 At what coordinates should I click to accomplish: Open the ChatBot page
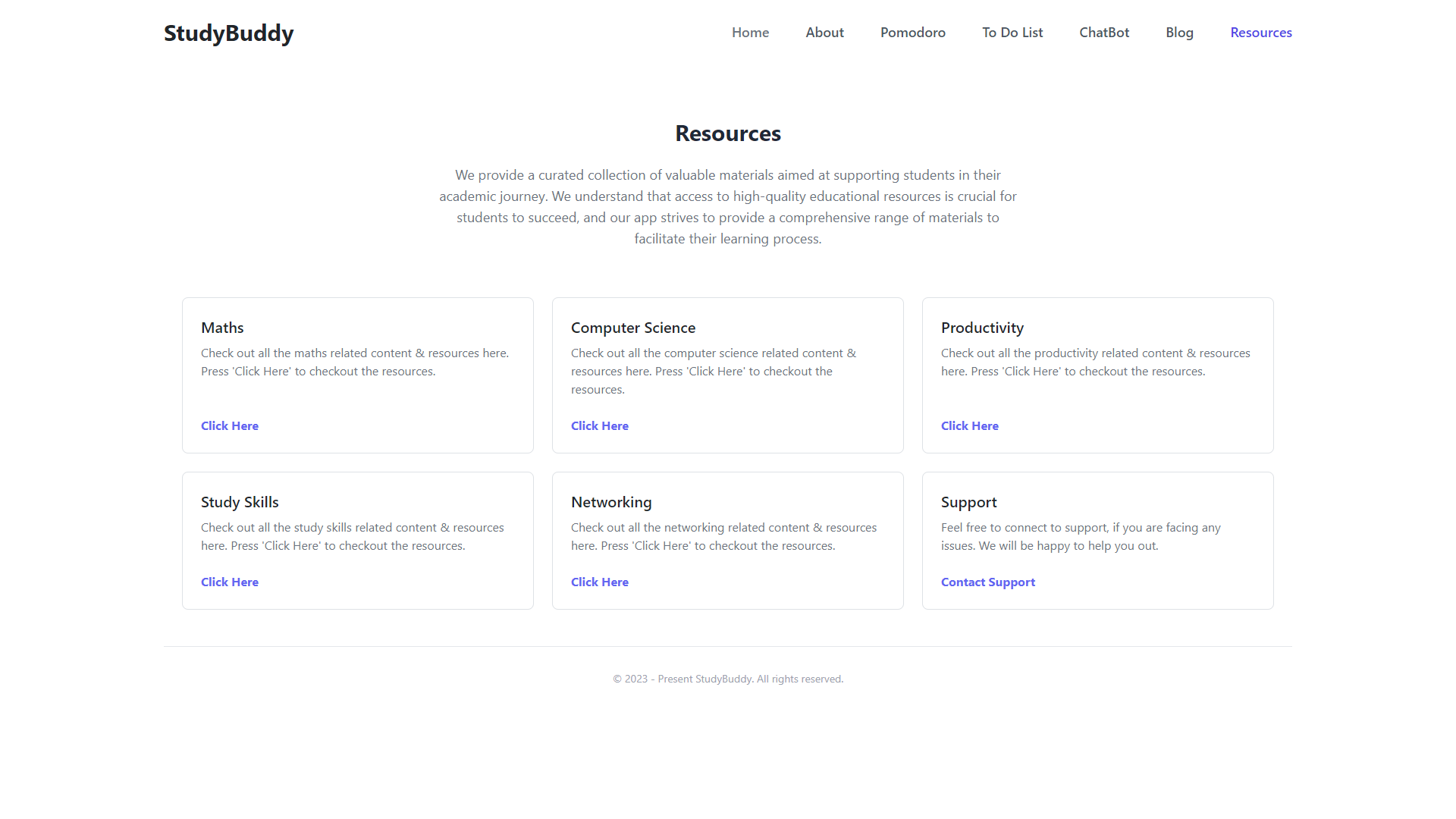pos(1103,33)
